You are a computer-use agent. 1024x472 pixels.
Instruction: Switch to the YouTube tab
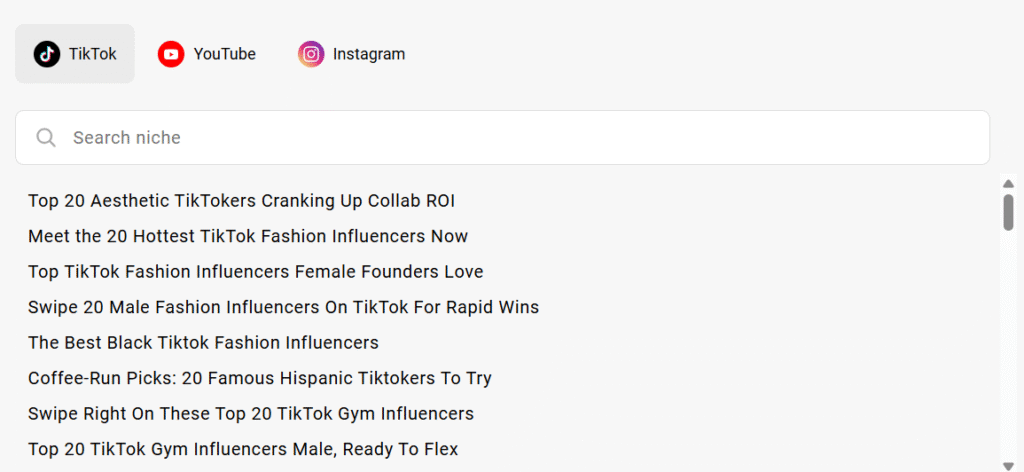pyautogui.click(x=207, y=54)
